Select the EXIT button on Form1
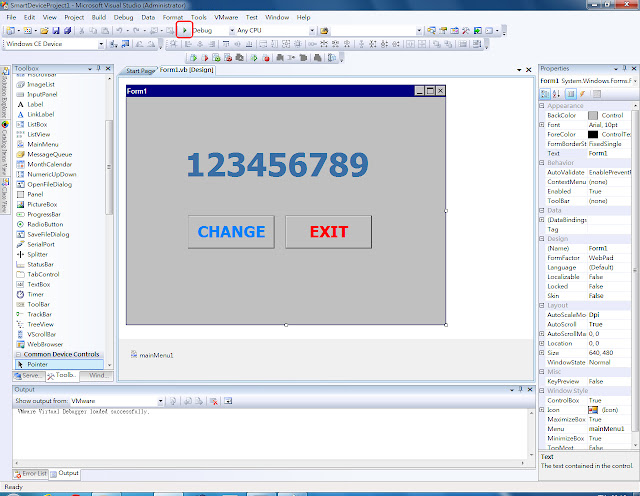 coord(329,232)
